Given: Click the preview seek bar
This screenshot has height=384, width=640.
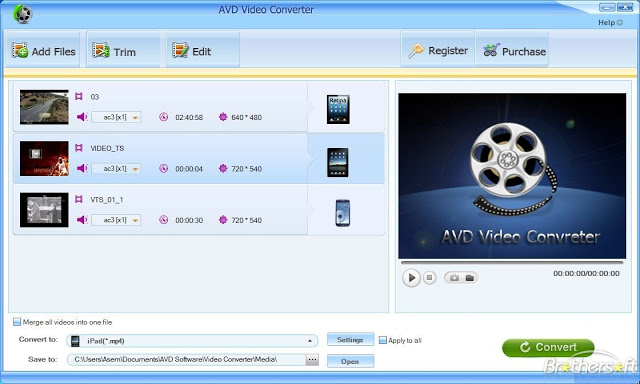Looking at the screenshot, I should [512, 263].
